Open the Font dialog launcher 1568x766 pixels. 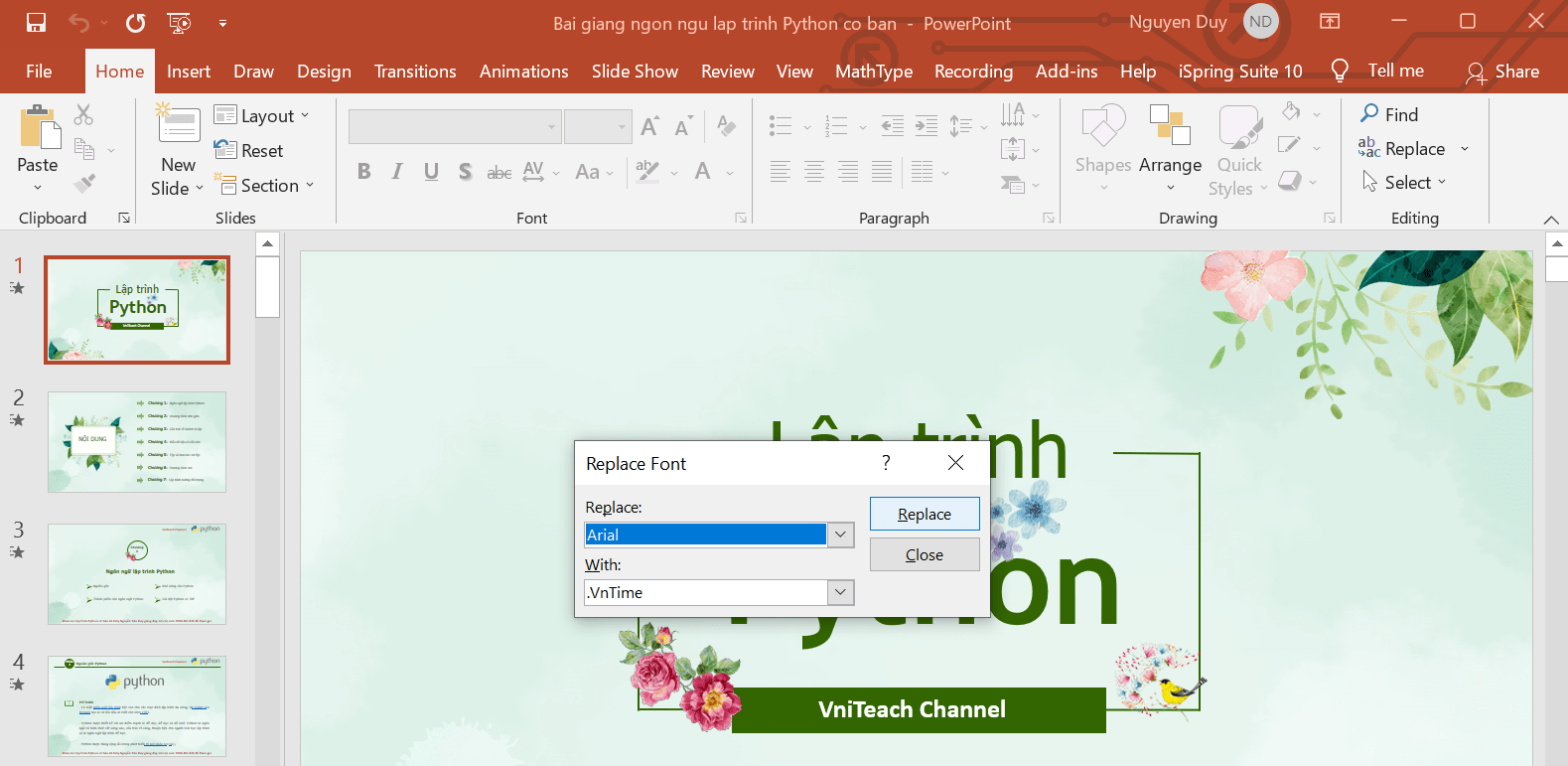(741, 218)
